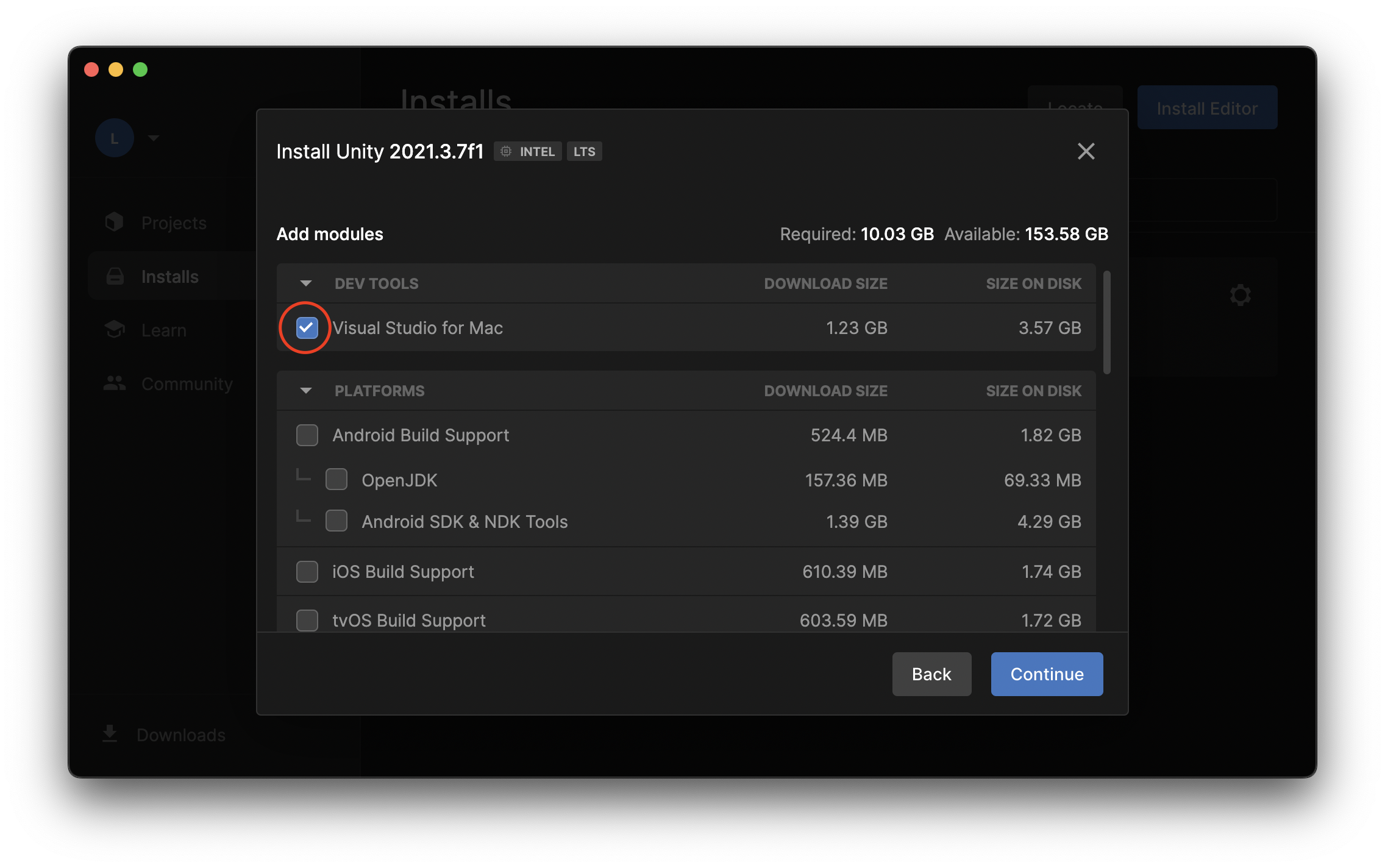Uncheck Visual Studio for Mac module
This screenshot has width=1385, height=868.
307,328
